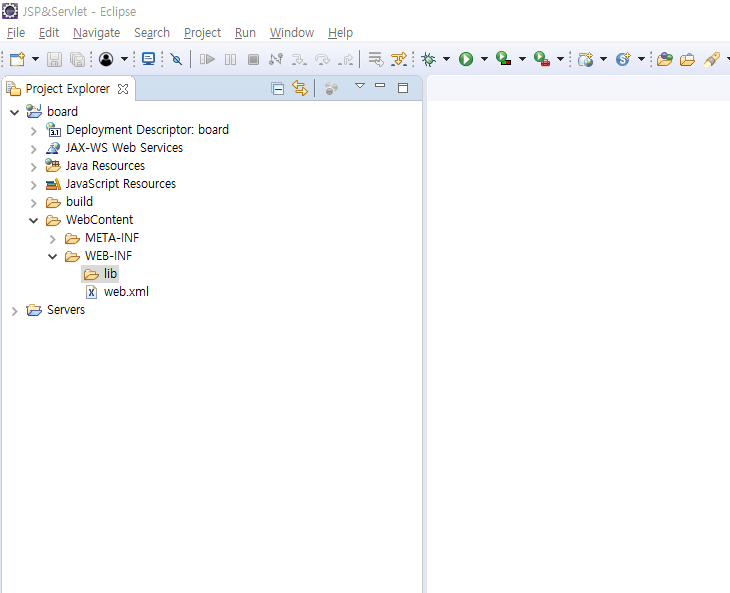Viewport: 730px width, 593px height.
Task: Click the Run External Tools icon
Action: click(542, 59)
